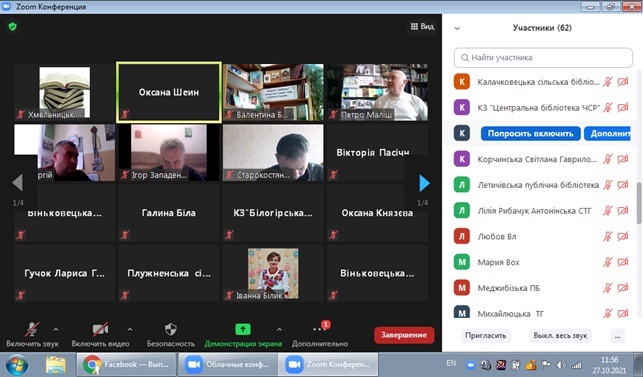This screenshot has height=377, width=643.
Task: Click camera-off icon for Меджибізька ПБ
Action: [x=622, y=288]
